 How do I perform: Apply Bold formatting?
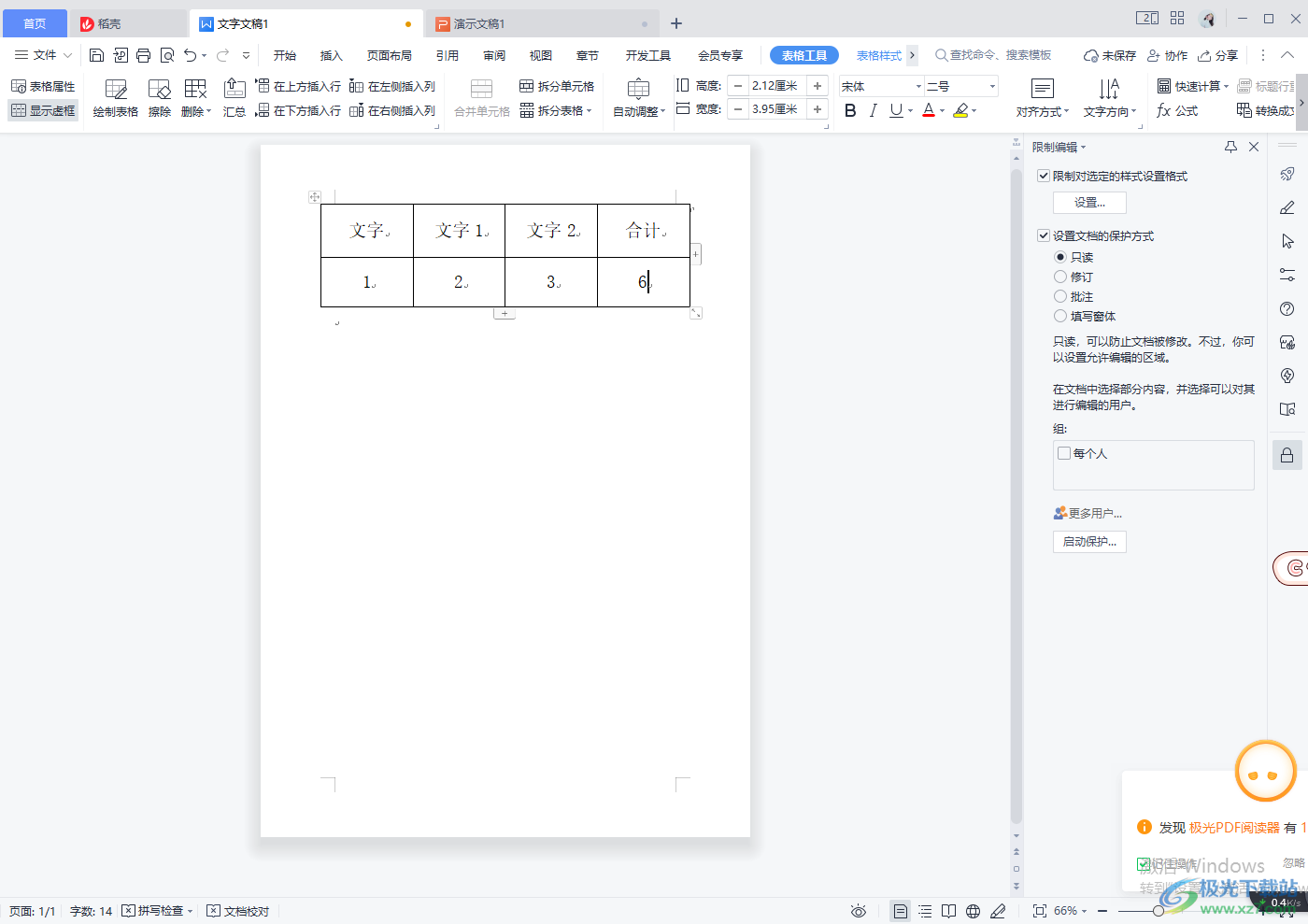[x=850, y=110]
